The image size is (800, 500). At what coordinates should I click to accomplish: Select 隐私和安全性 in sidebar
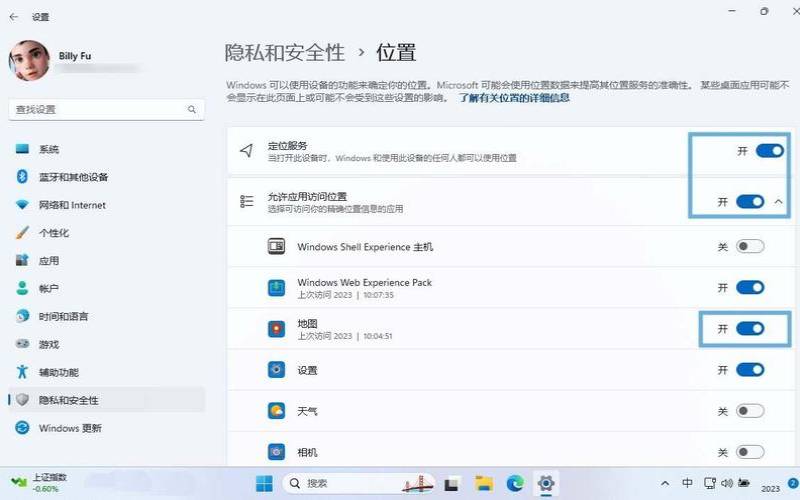[x=106, y=400]
